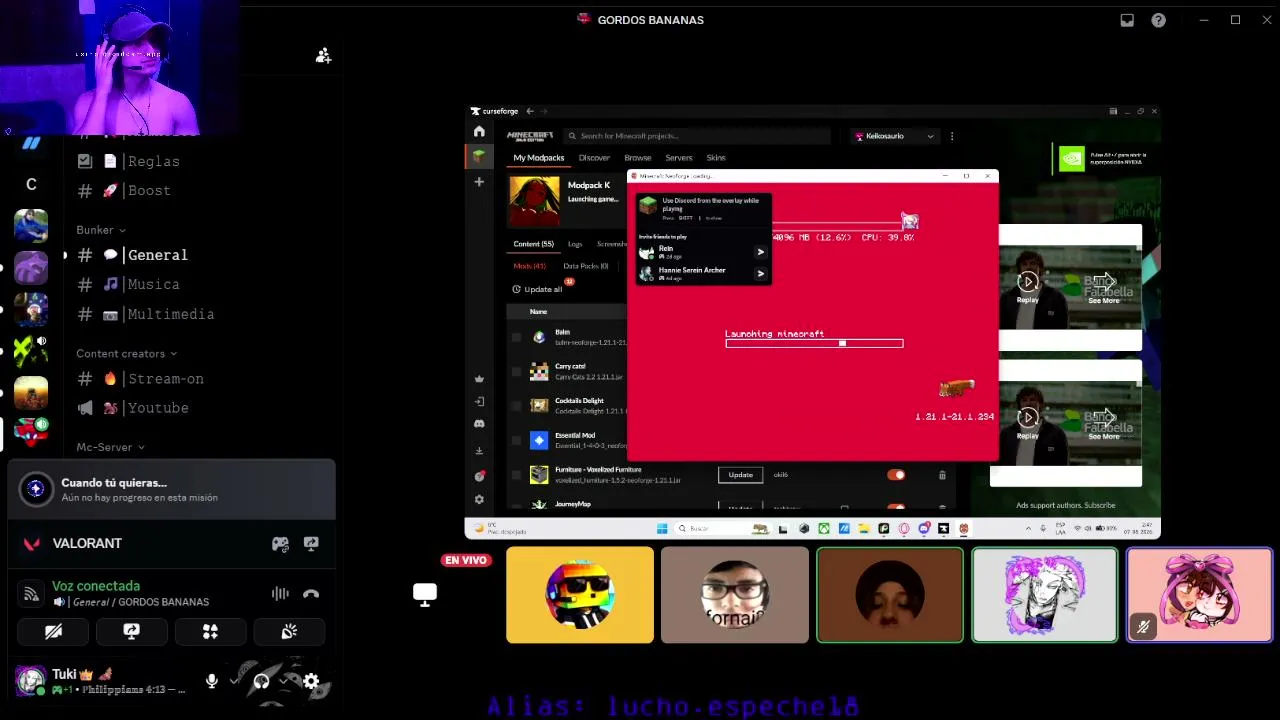
Task: Click share your screen button in voice panel
Action: [x=132, y=631]
